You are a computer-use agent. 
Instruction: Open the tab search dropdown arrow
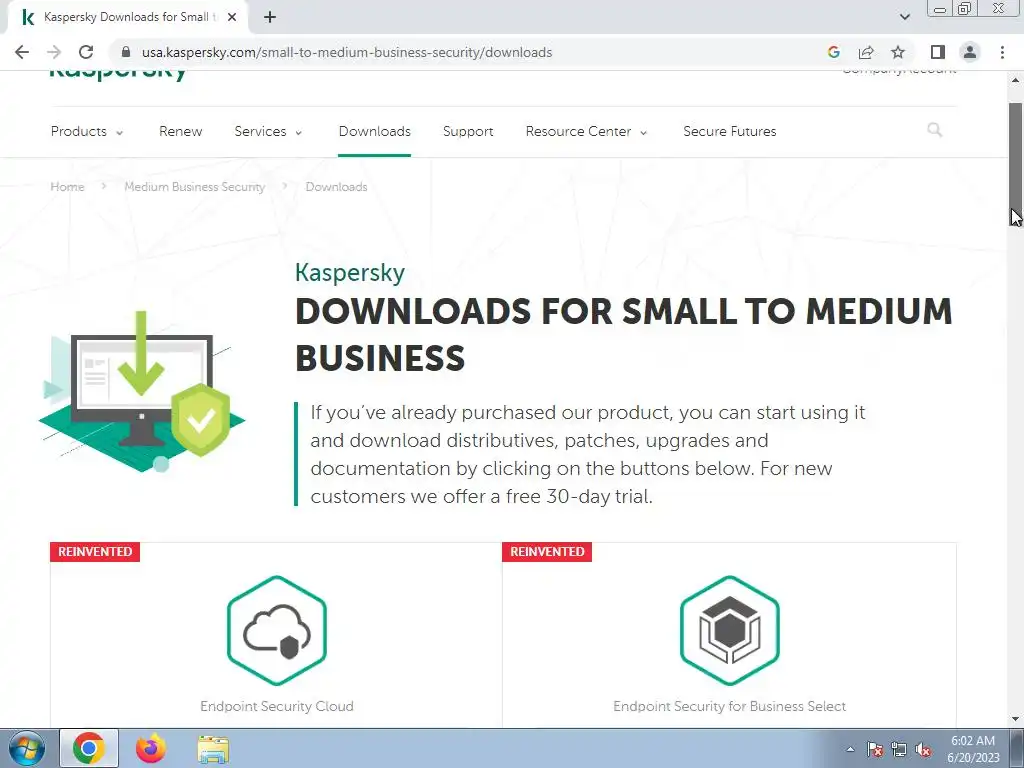[904, 17]
